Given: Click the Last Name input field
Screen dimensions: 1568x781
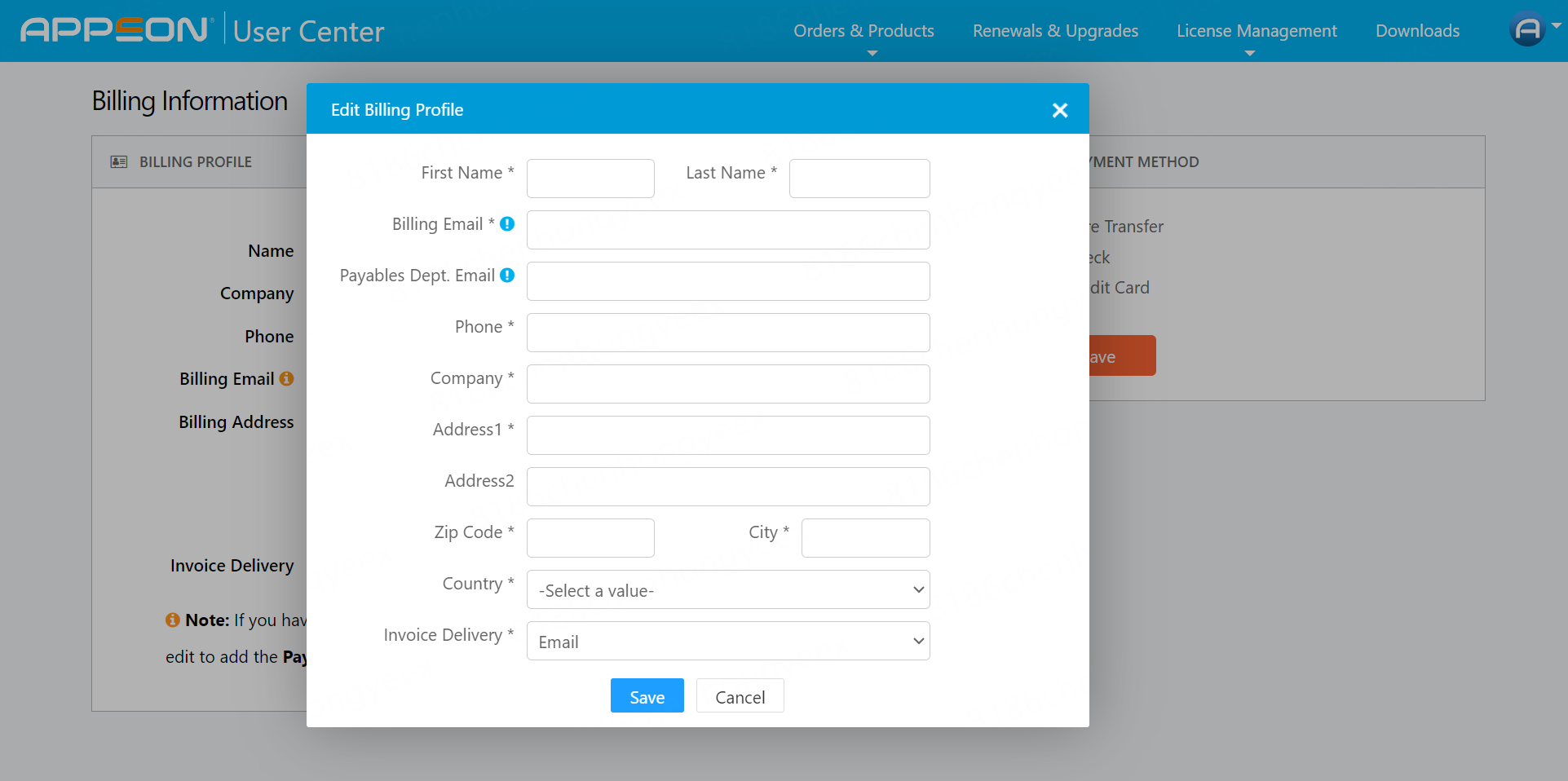Looking at the screenshot, I should pyautogui.click(x=859, y=179).
